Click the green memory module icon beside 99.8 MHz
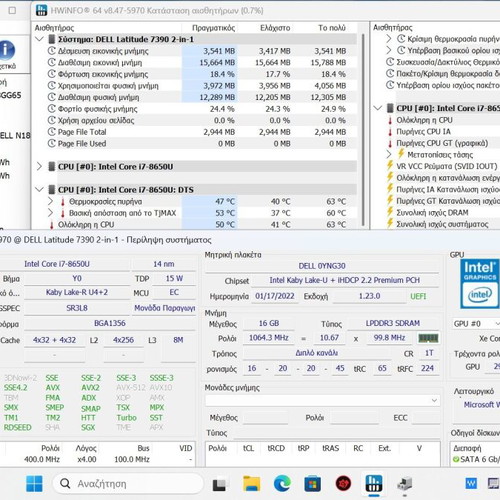This screenshot has width=500, height=500. pos(428,338)
